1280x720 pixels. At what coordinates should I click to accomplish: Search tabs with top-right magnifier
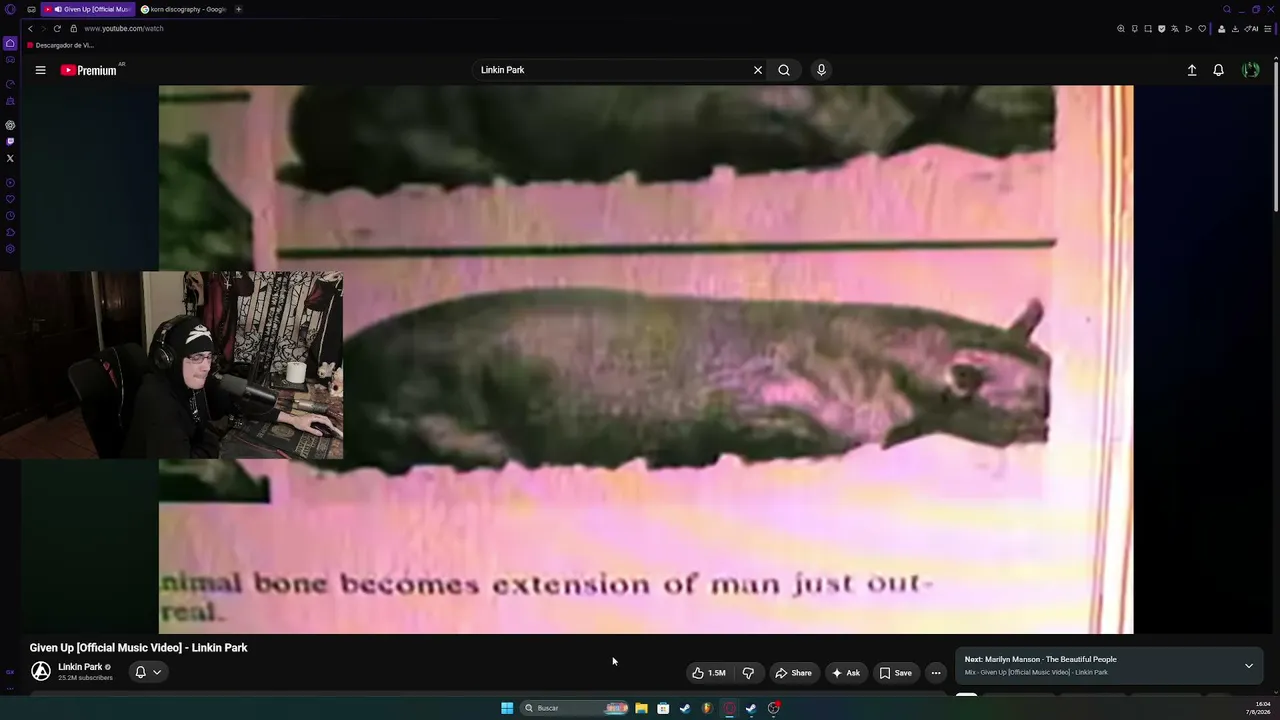coord(1227,9)
